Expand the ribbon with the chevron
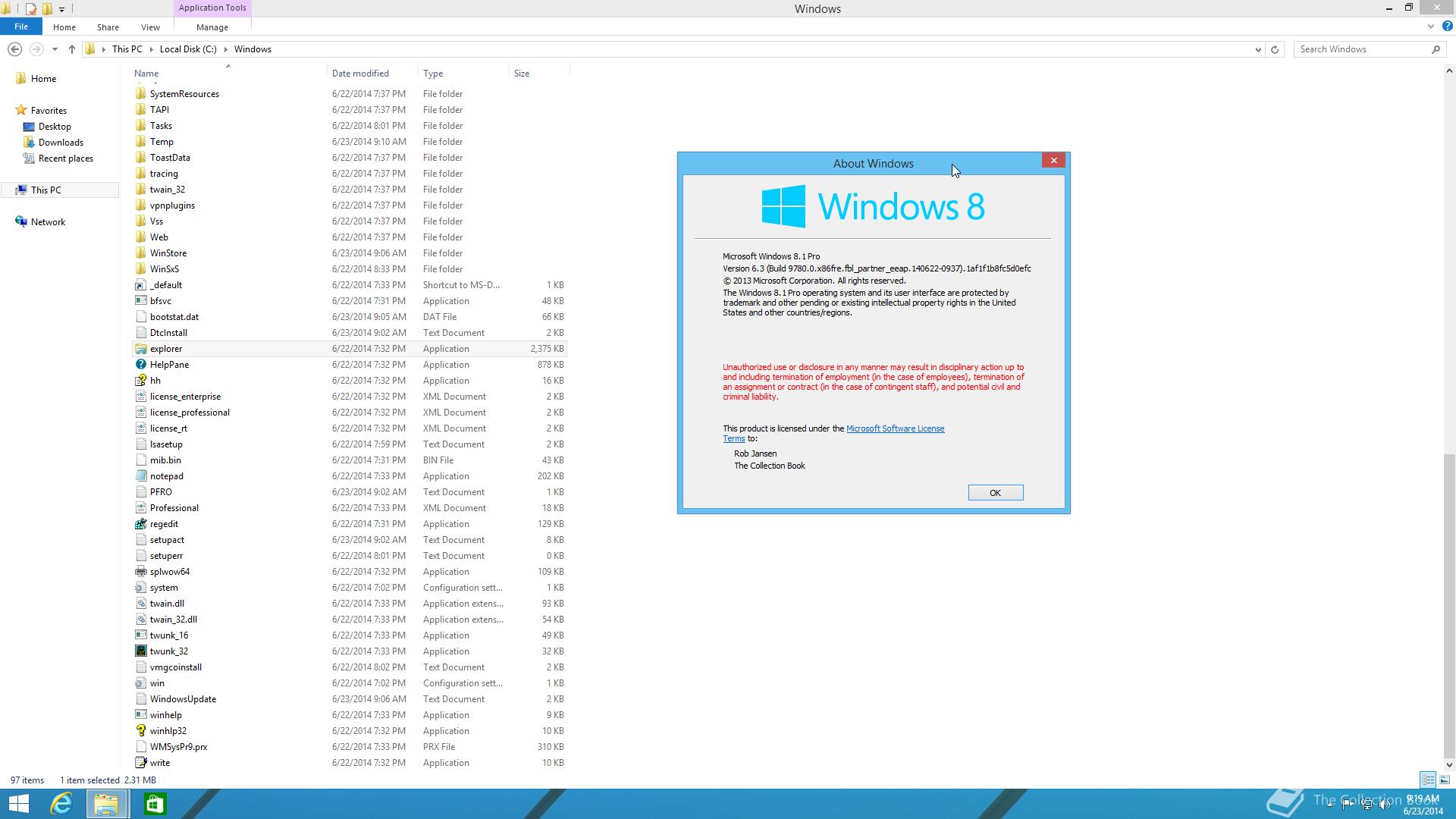 pos(1431,27)
